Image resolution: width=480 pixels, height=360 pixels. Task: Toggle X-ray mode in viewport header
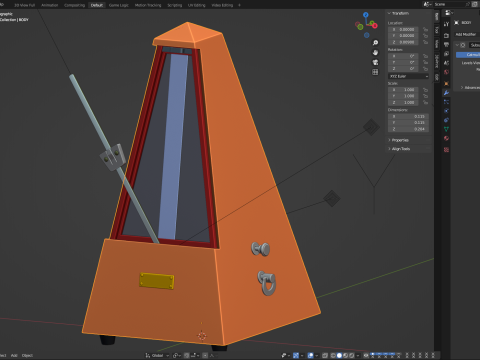tap(325, 355)
